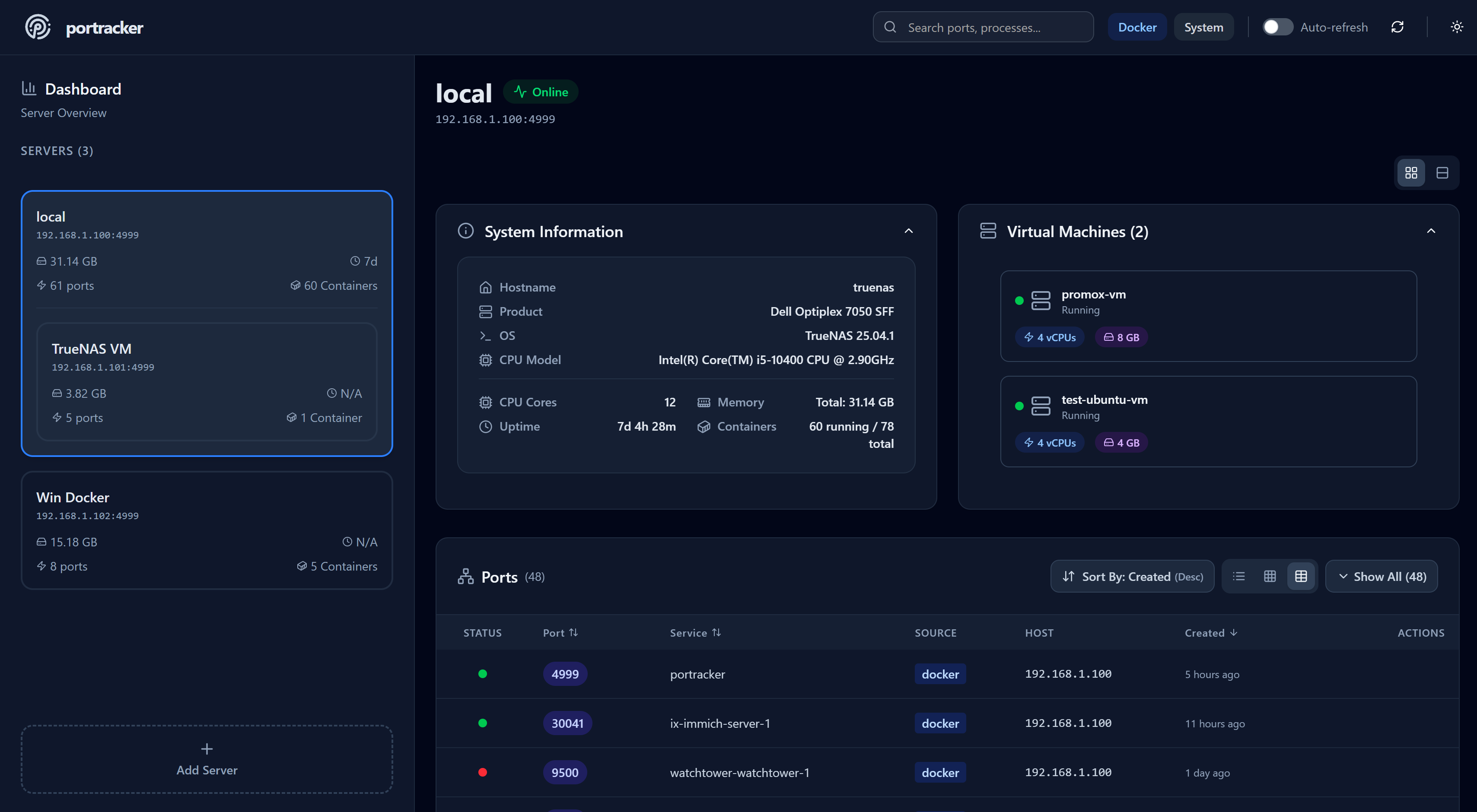
Task: Collapse the Virtual Machines panel
Action: tap(1431, 230)
